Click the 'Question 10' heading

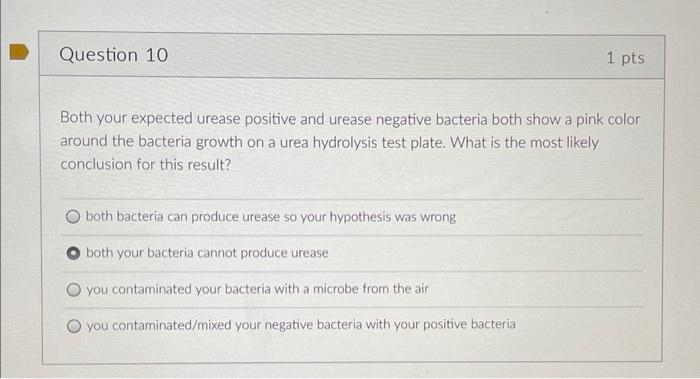coord(114,55)
